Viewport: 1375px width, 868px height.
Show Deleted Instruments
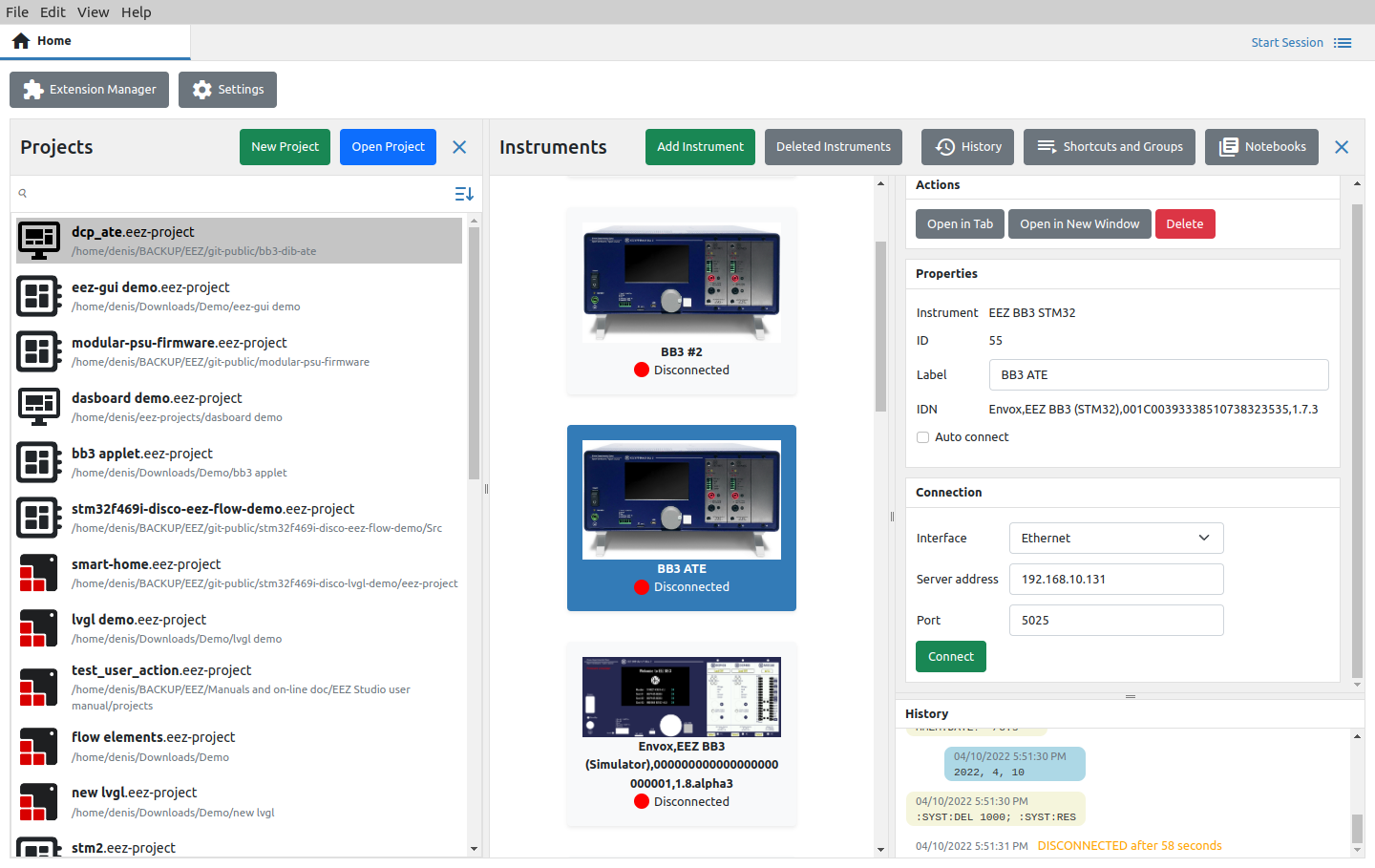click(x=833, y=147)
